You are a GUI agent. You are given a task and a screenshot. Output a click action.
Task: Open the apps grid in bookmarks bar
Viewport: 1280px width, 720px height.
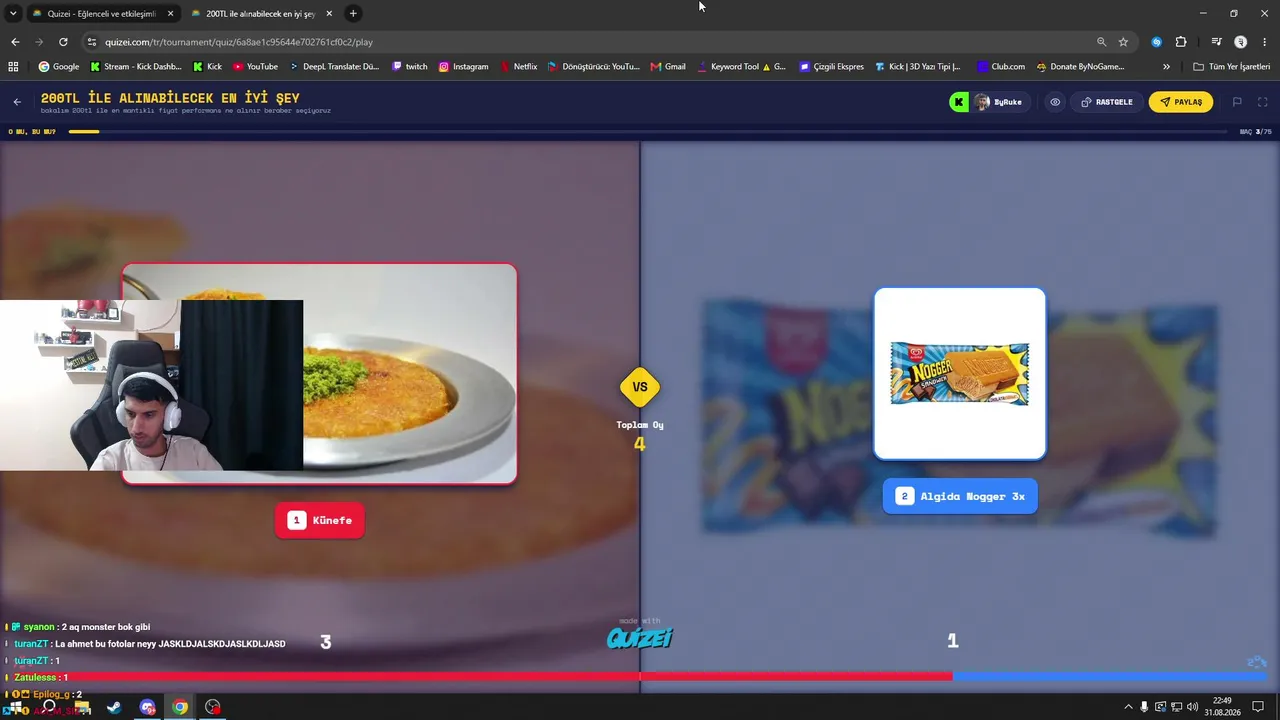pyautogui.click(x=13, y=67)
